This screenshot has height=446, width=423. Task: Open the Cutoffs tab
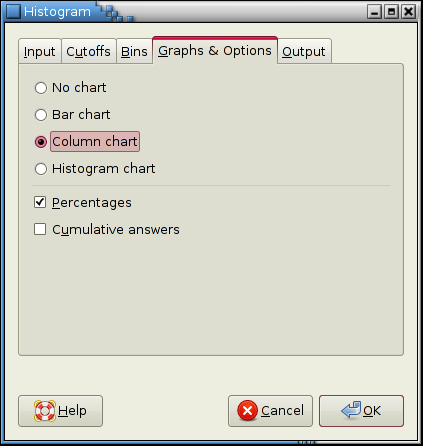(x=88, y=51)
